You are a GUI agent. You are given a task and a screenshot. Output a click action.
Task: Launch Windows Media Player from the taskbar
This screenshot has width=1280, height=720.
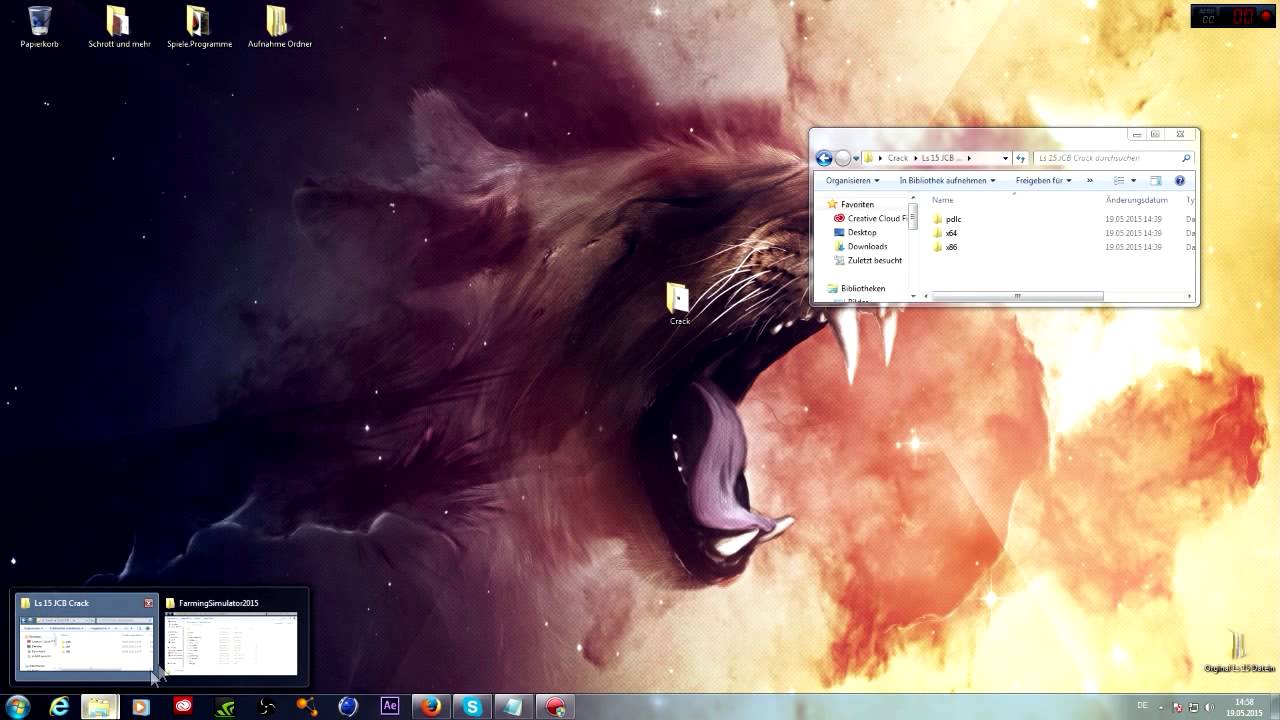(140, 706)
